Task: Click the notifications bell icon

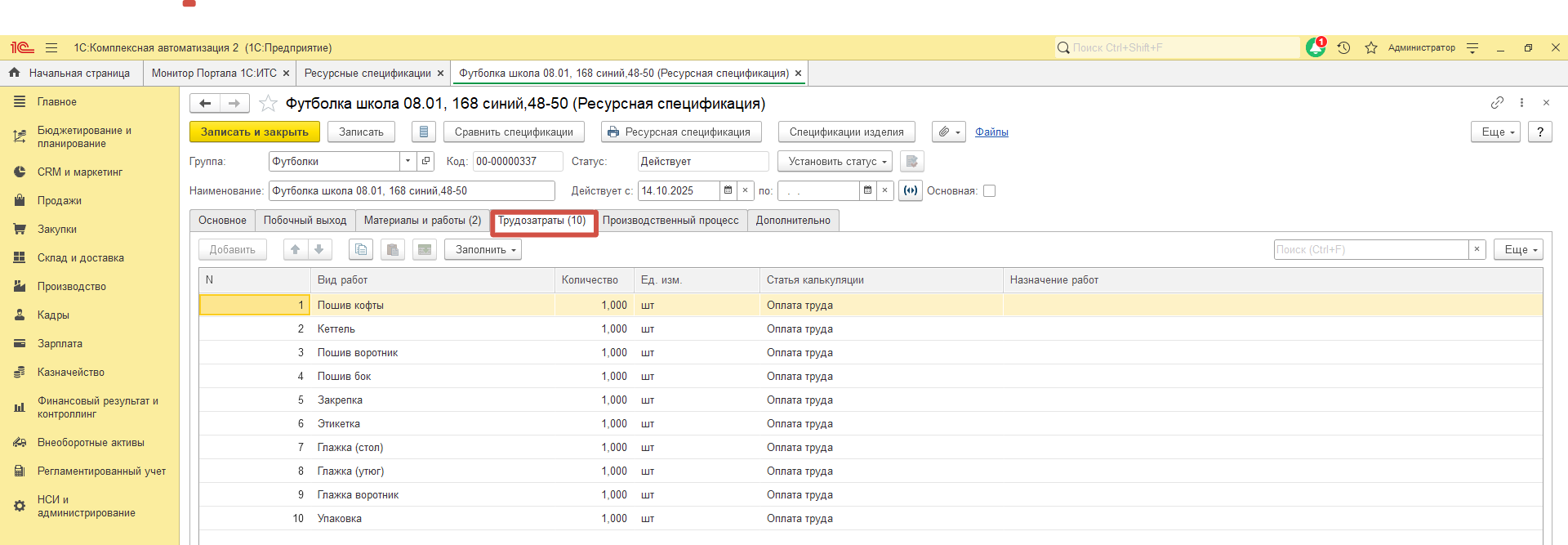Action: (1315, 48)
